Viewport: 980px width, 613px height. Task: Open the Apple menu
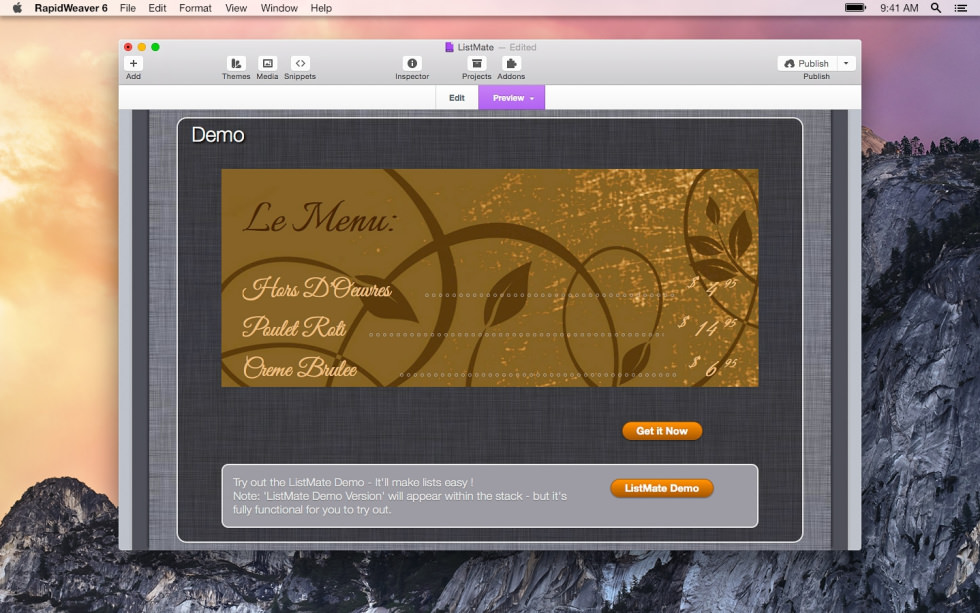18,8
